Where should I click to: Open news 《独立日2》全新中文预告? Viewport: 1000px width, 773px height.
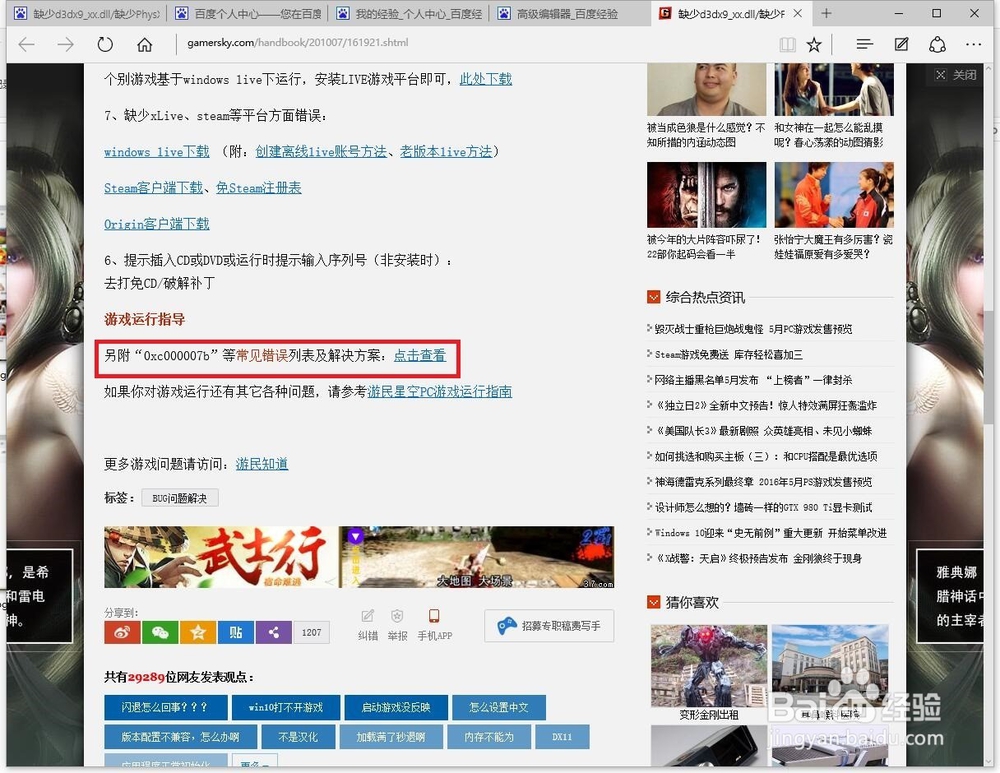point(765,406)
